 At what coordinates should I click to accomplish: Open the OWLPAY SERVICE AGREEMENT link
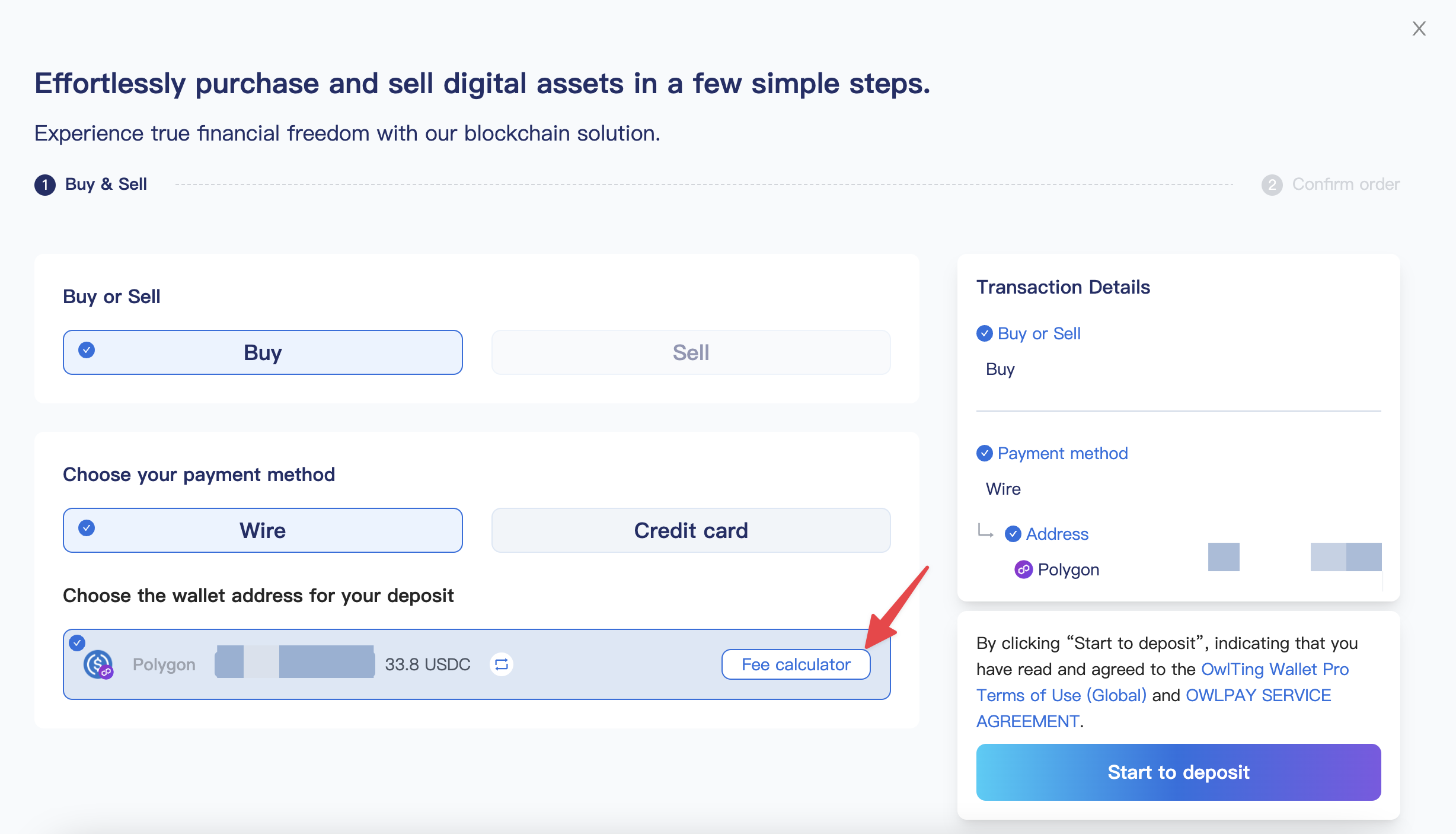pyautogui.click(x=1258, y=695)
